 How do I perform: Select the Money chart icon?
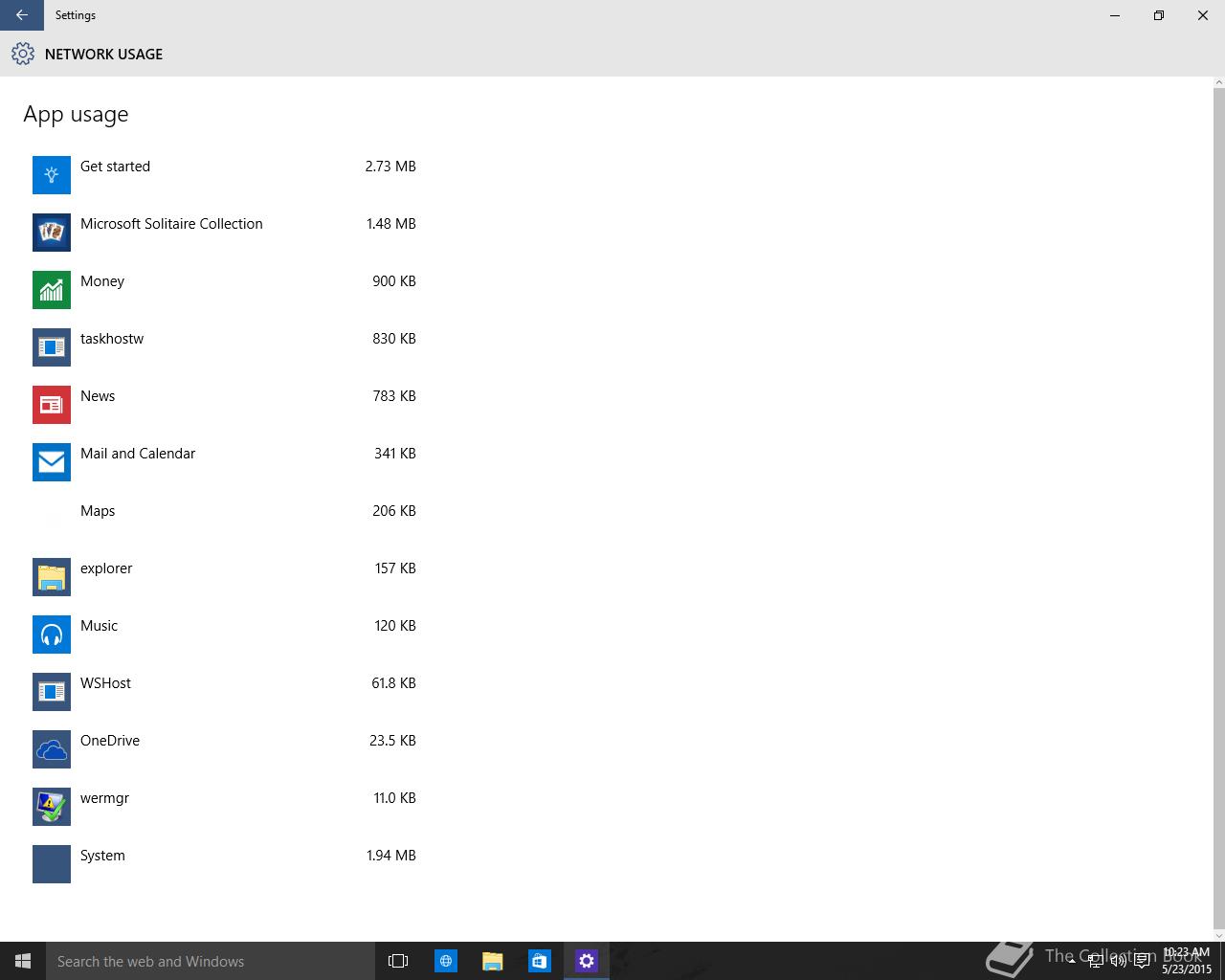click(52, 290)
